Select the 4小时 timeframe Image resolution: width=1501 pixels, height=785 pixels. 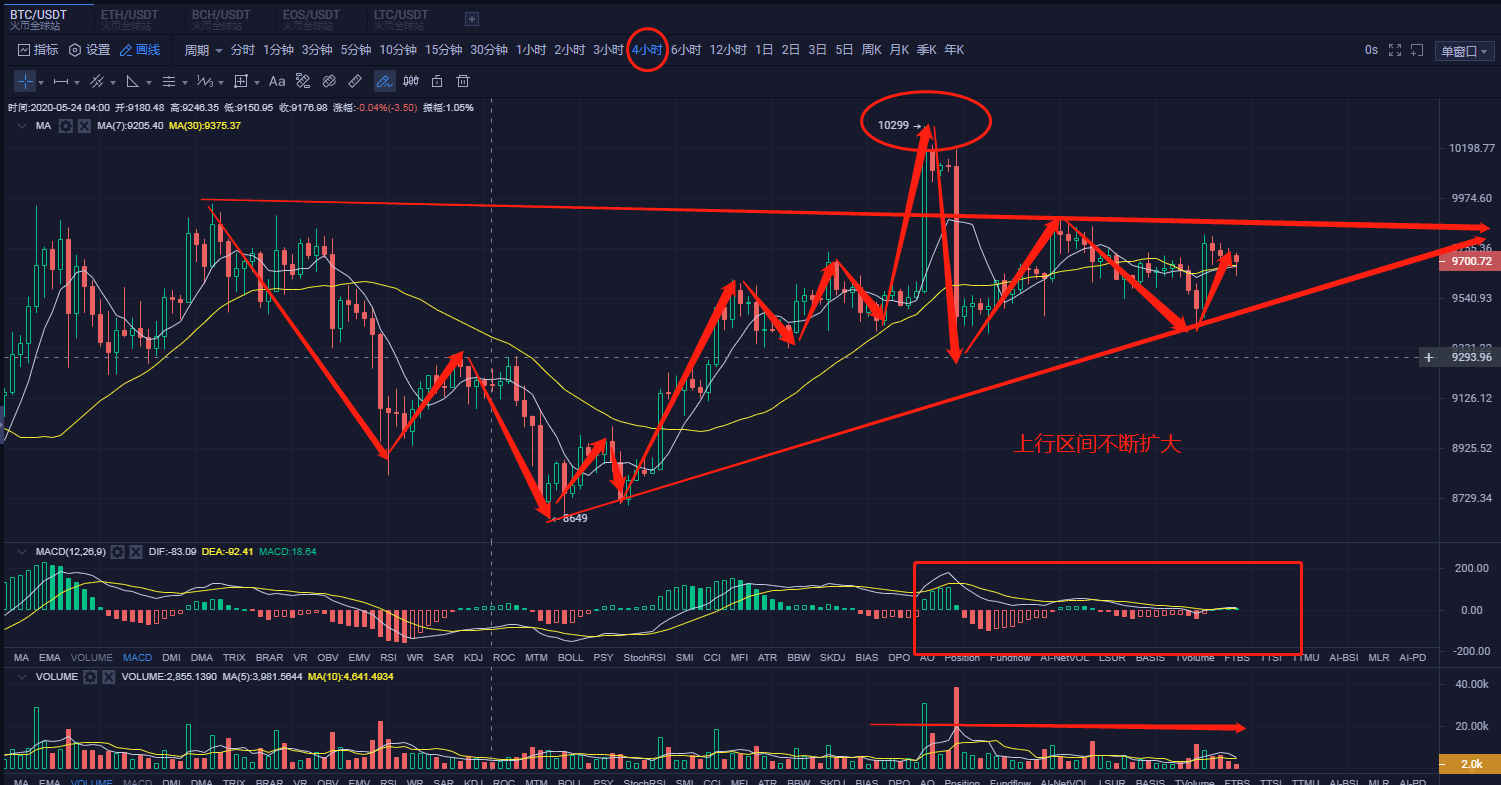point(647,50)
